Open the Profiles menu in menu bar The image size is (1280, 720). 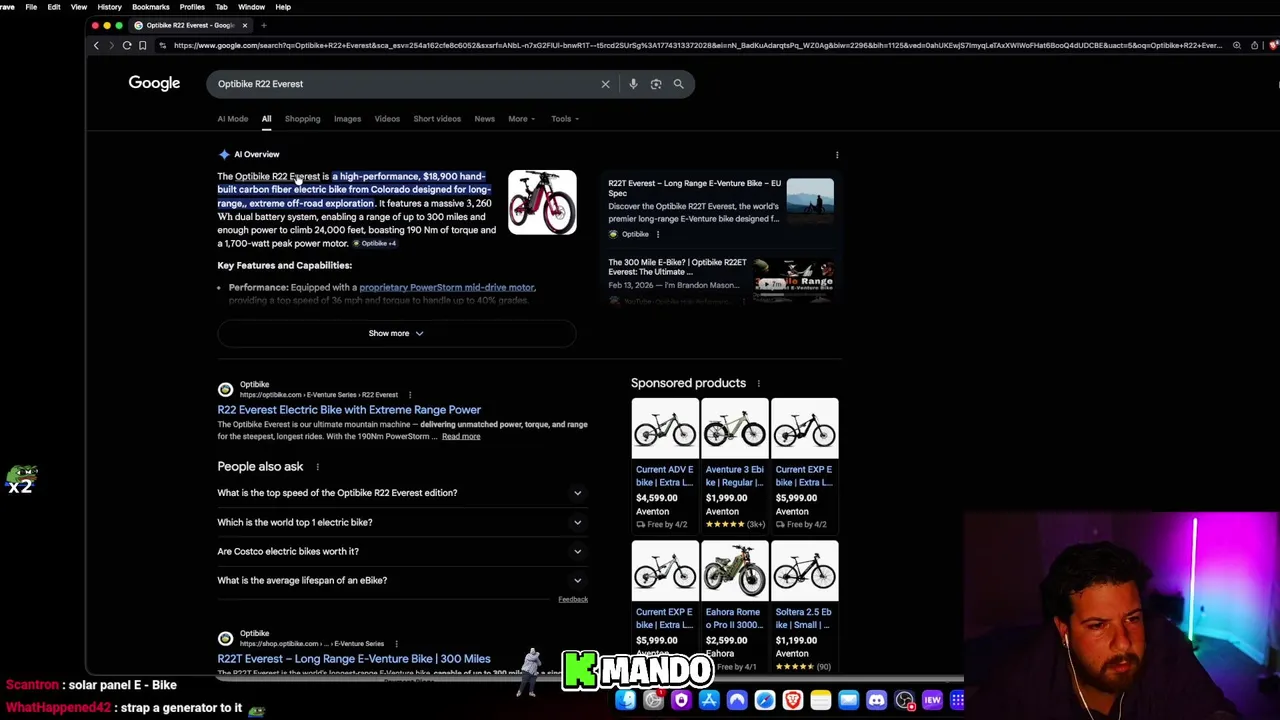[192, 7]
